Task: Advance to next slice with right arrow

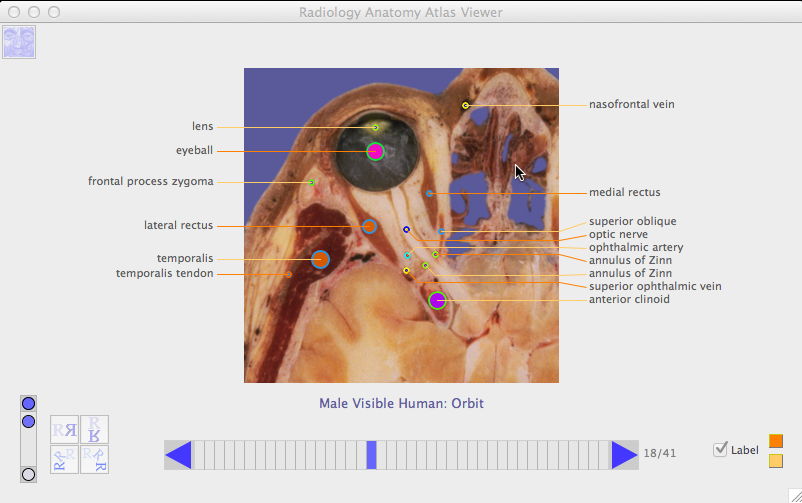Action: pos(624,455)
